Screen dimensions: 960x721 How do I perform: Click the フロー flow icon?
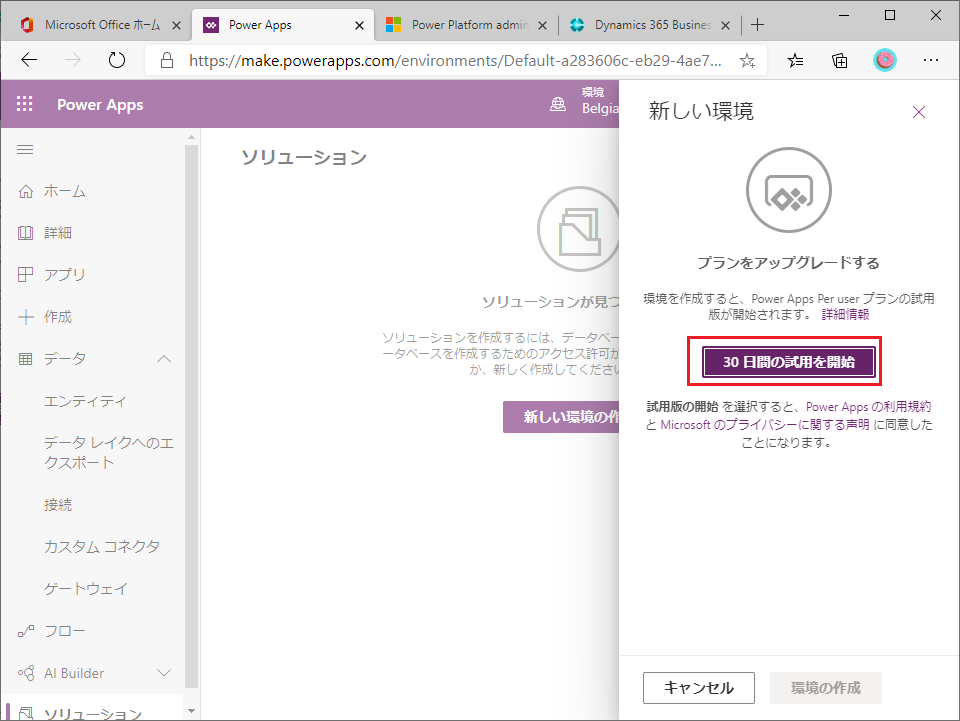(26, 631)
